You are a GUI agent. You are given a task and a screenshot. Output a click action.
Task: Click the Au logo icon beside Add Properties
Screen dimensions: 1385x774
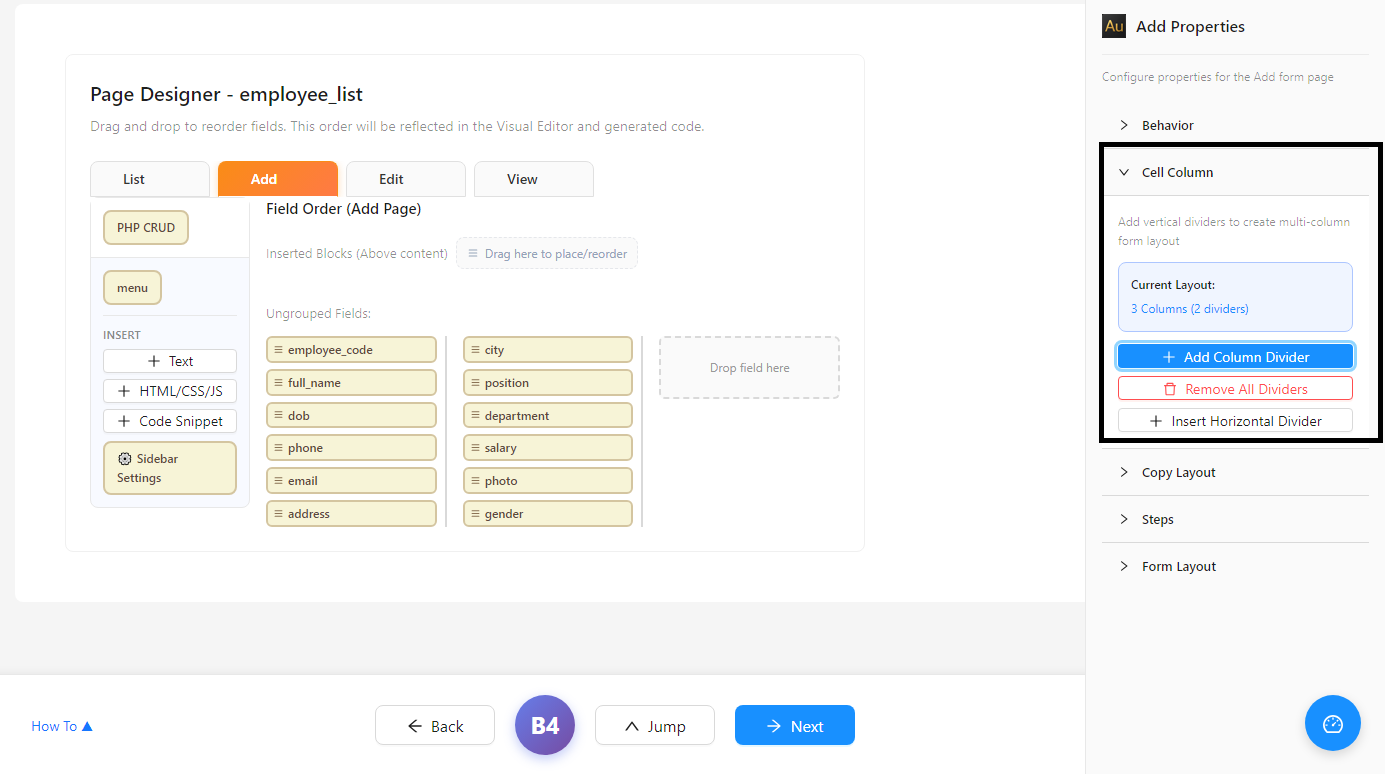1114,26
